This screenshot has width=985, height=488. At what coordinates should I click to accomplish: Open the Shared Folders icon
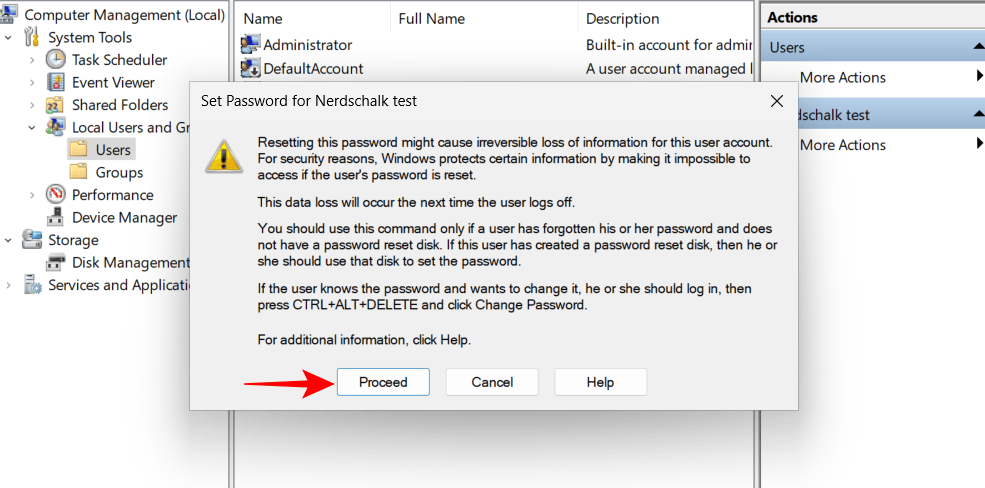pos(56,105)
